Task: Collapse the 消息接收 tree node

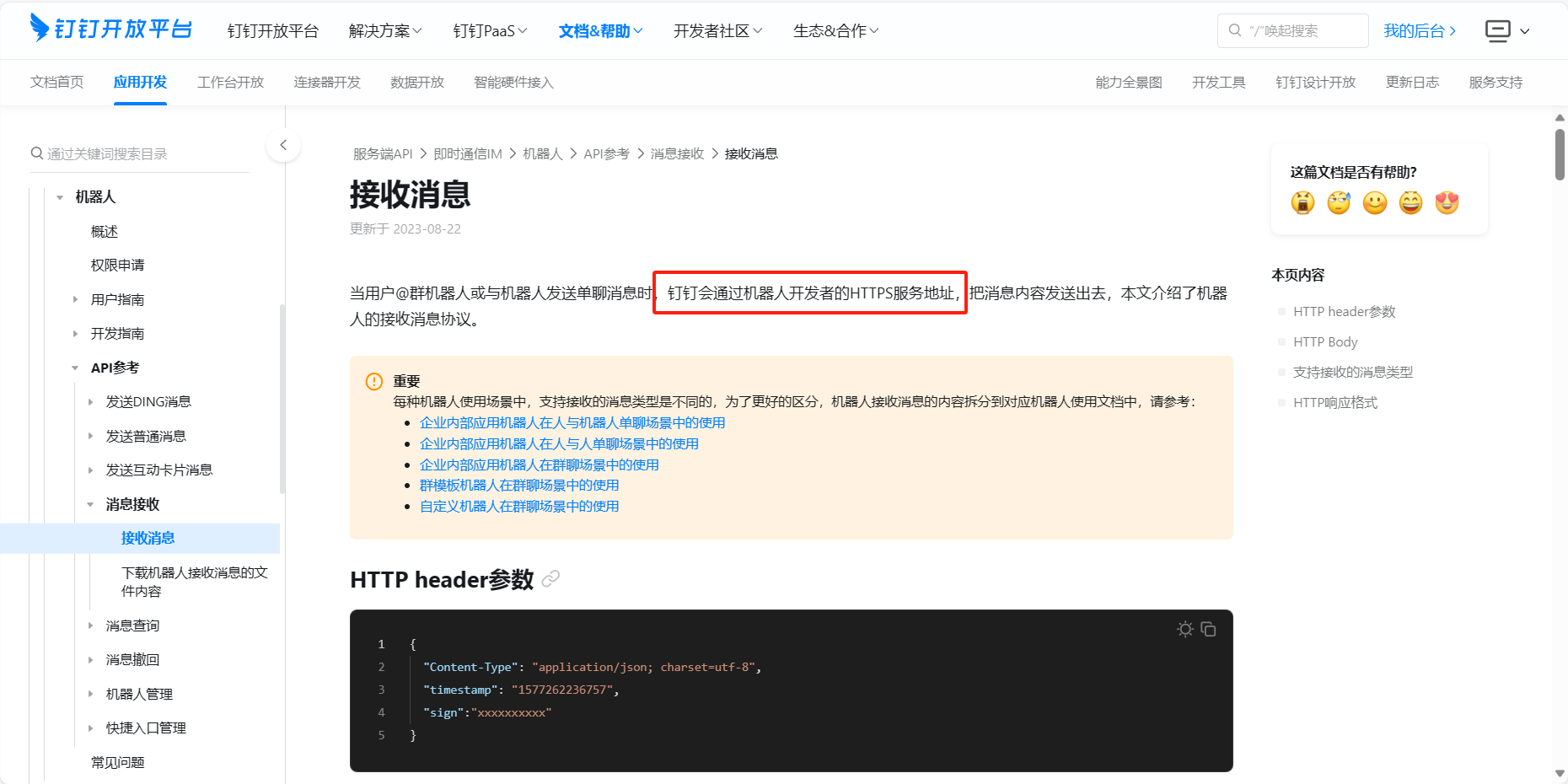Action: tap(90, 504)
